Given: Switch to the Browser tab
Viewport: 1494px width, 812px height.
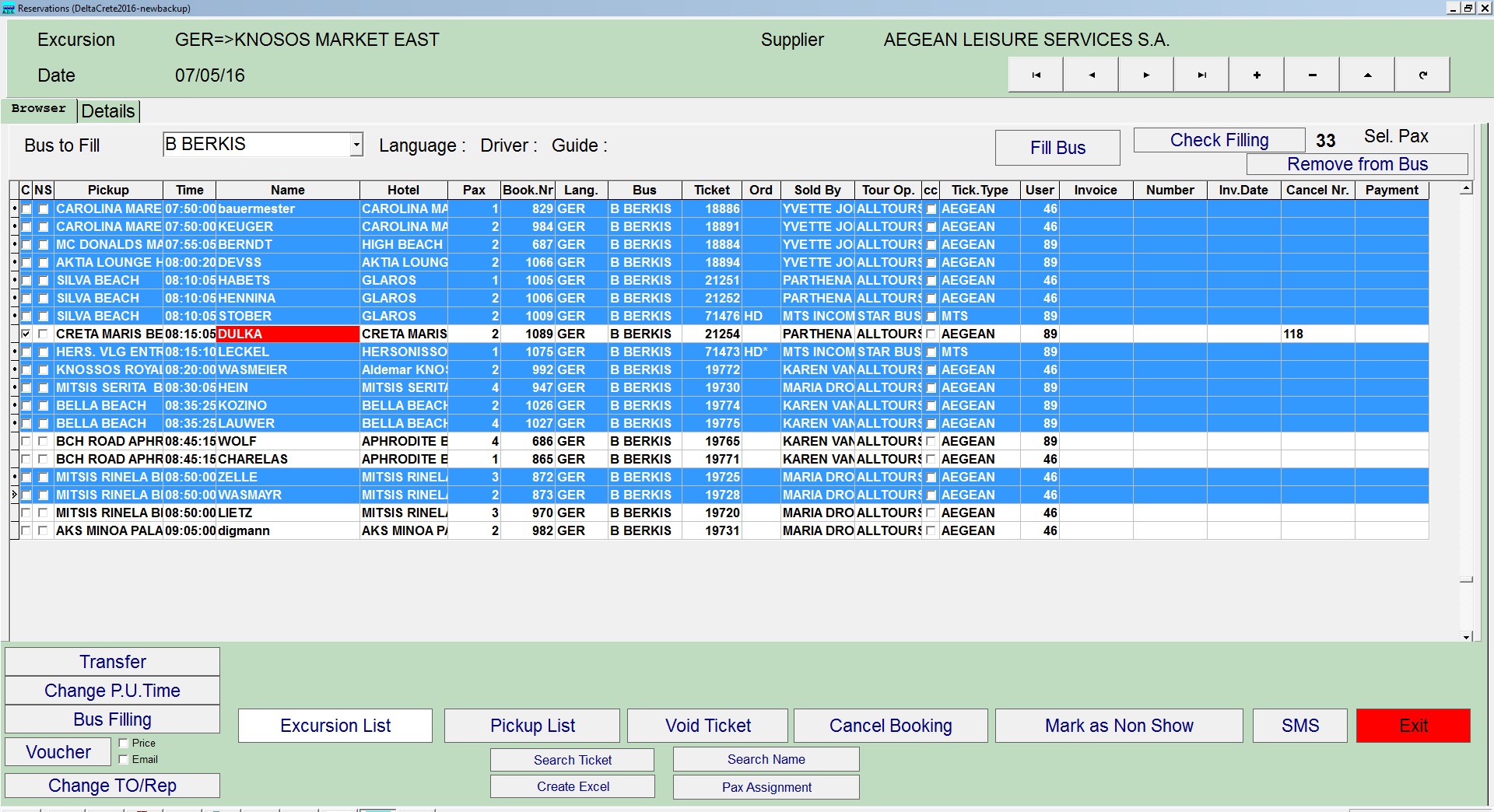Looking at the screenshot, I should (x=39, y=109).
